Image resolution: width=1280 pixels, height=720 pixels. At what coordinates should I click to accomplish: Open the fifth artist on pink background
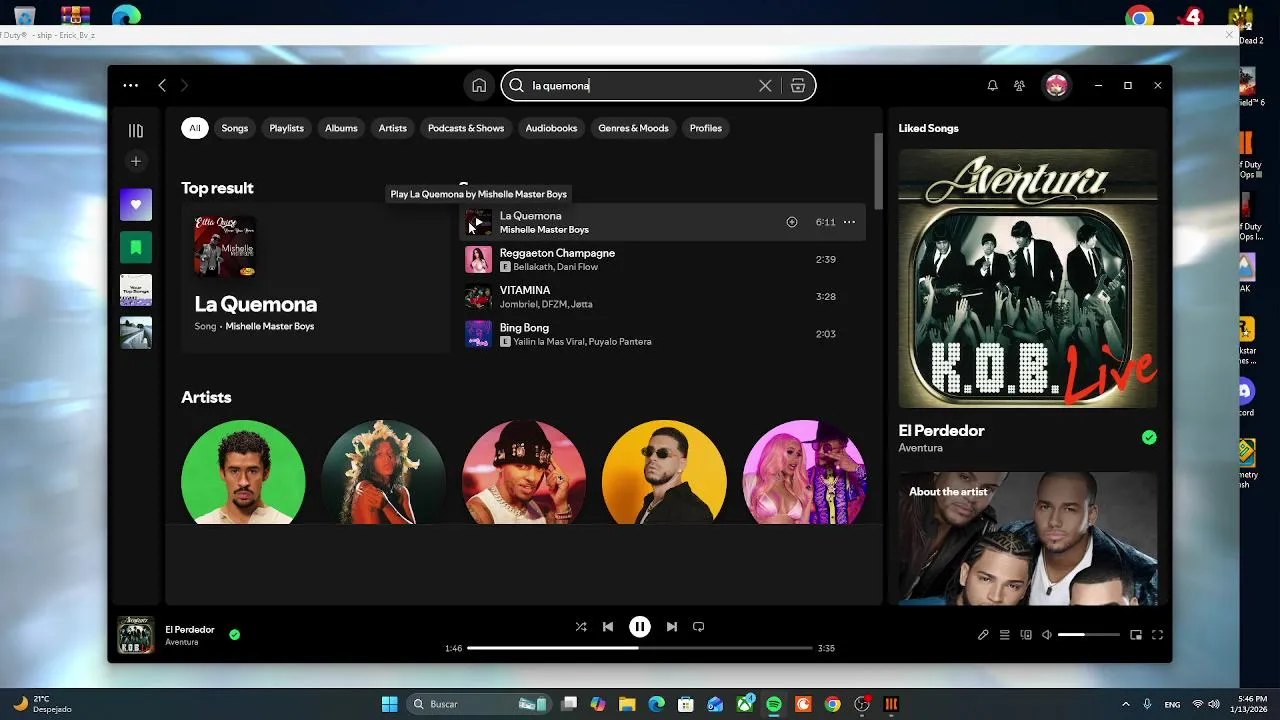coord(804,472)
